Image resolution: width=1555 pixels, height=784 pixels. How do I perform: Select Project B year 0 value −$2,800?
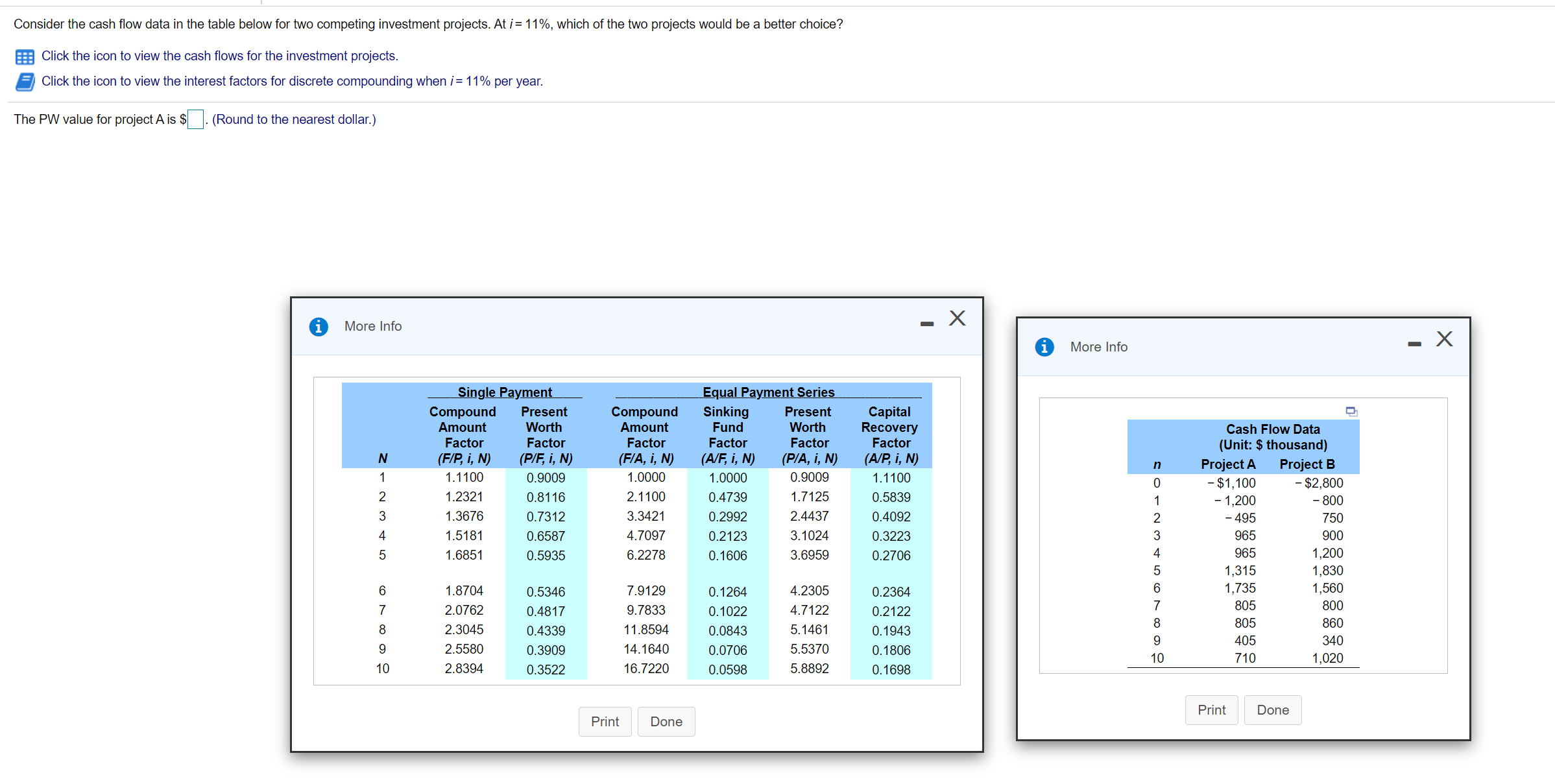coord(1319,483)
